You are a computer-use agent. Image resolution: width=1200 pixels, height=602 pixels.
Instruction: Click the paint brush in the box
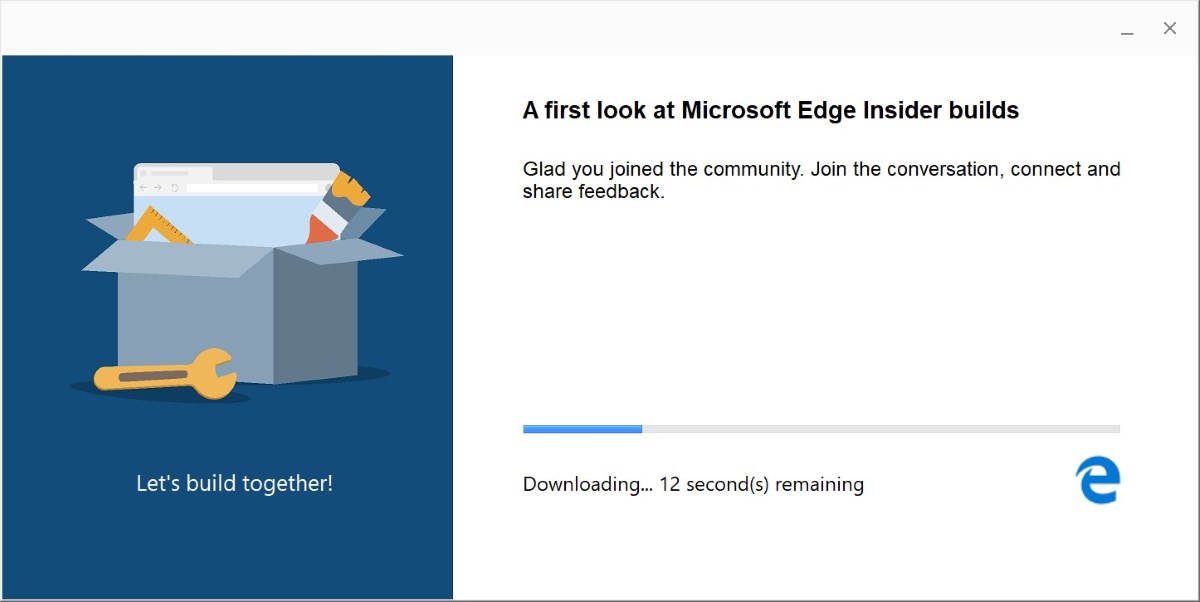pos(337,207)
